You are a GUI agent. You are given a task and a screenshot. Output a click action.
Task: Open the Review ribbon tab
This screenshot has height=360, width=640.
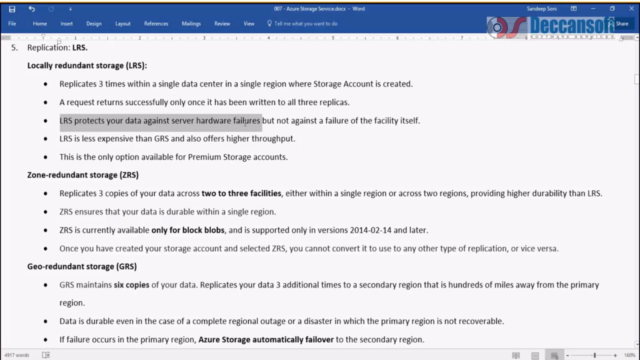tap(222, 24)
